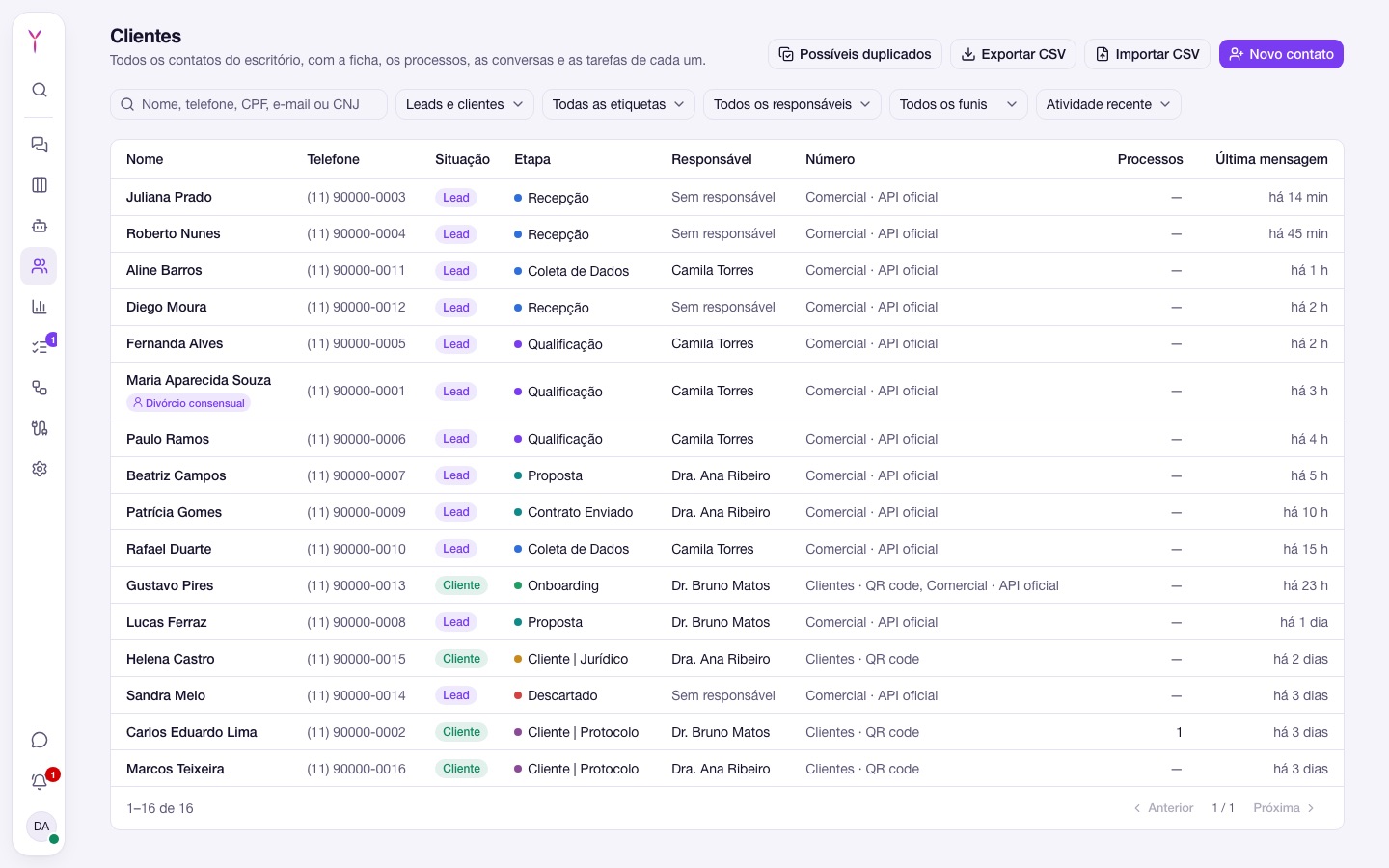Open the bot icon in sidebar
The width and height of the screenshot is (1389, 868).
point(40,226)
